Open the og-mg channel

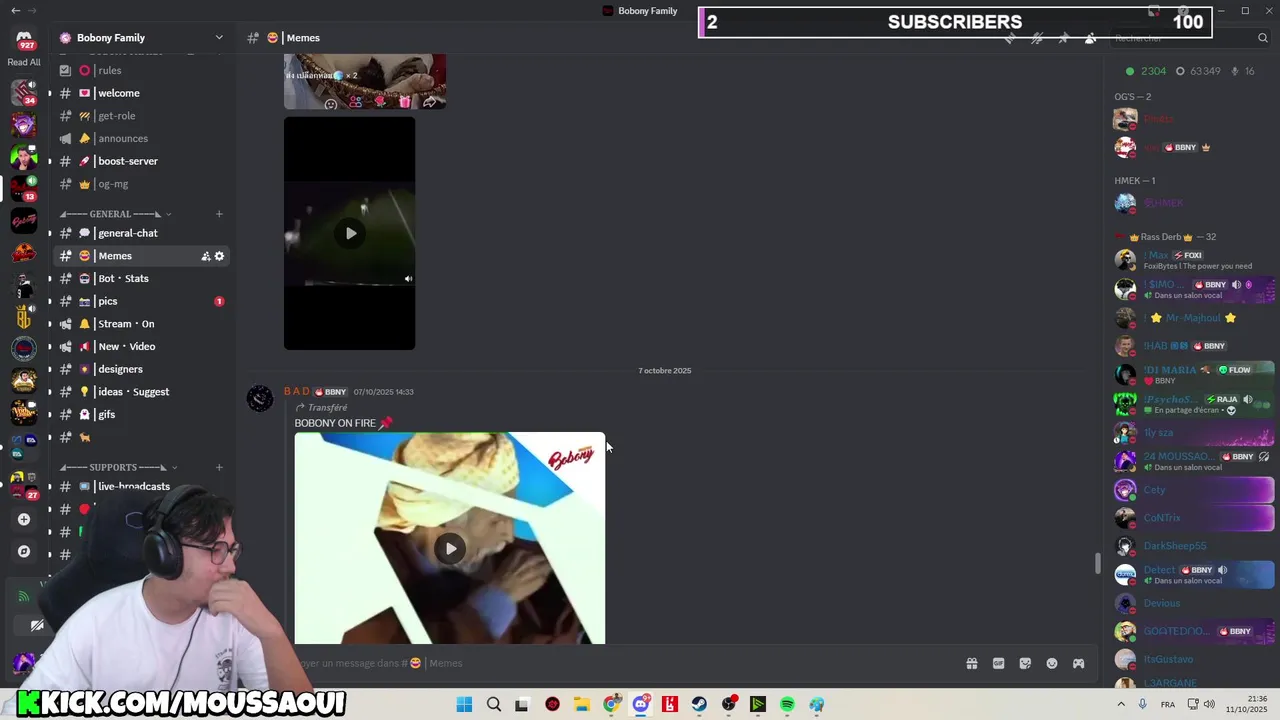tap(140, 184)
